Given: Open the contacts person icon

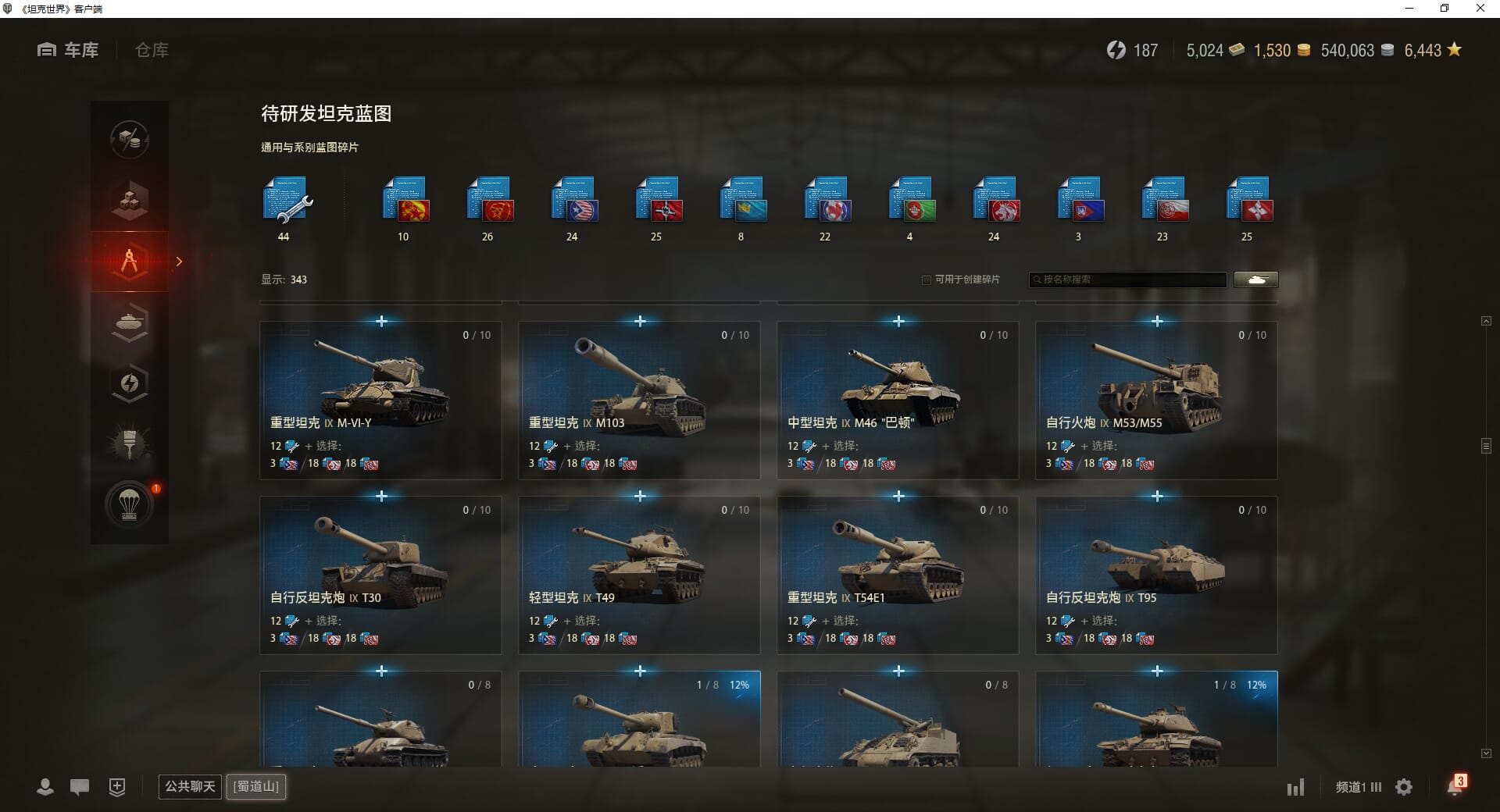Looking at the screenshot, I should [45, 787].
